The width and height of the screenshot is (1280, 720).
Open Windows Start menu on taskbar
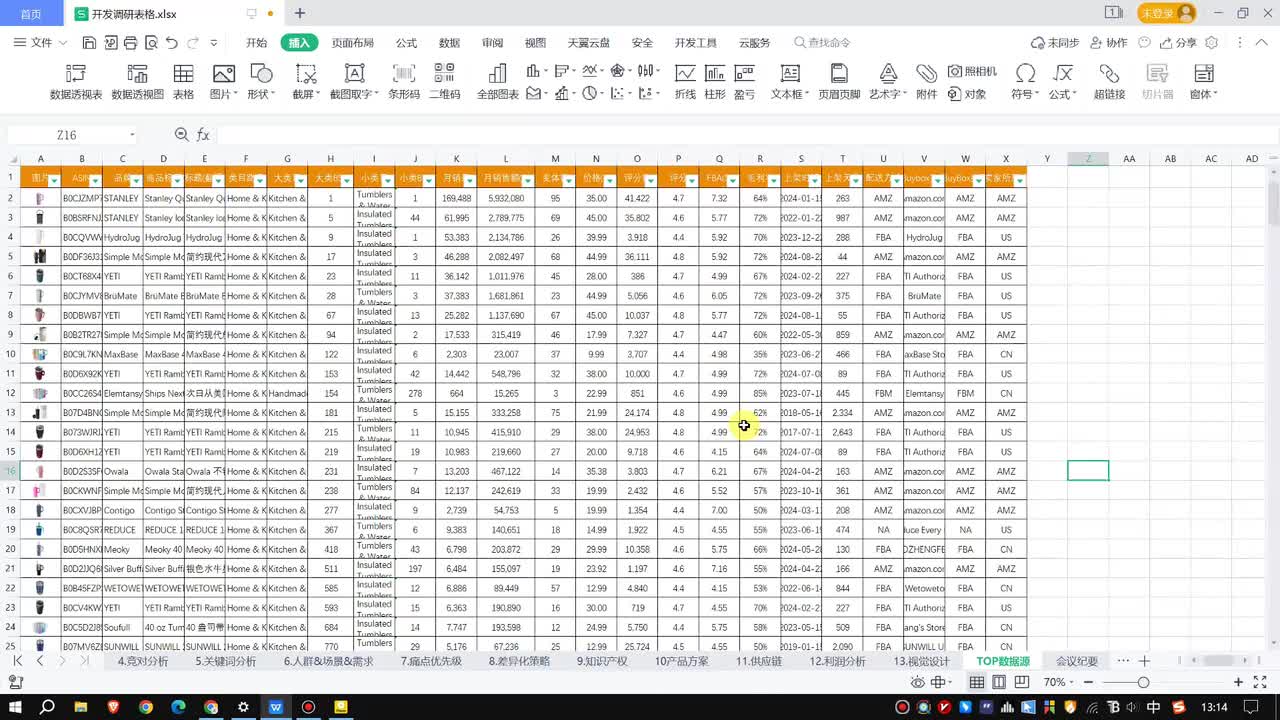point(14,707)
